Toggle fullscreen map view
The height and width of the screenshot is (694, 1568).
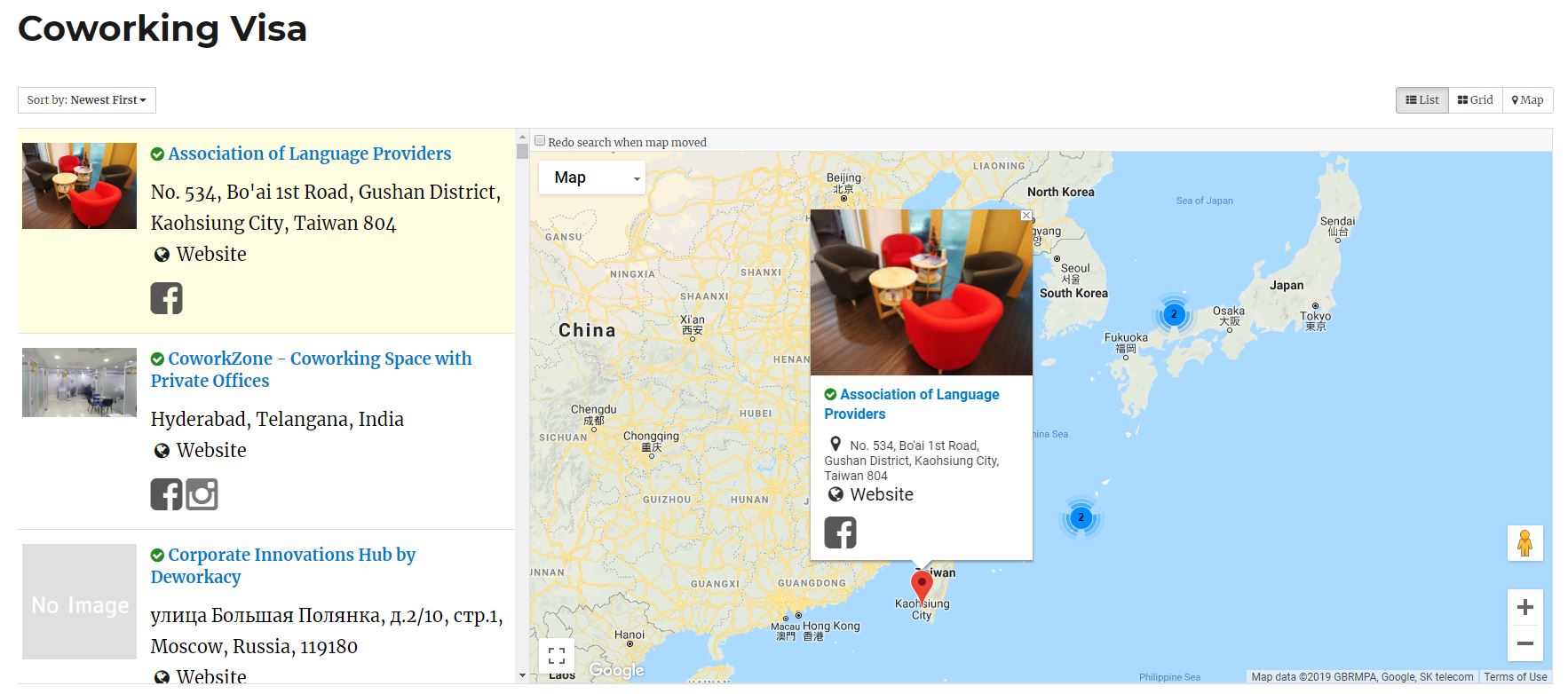(x=557, y=656)
